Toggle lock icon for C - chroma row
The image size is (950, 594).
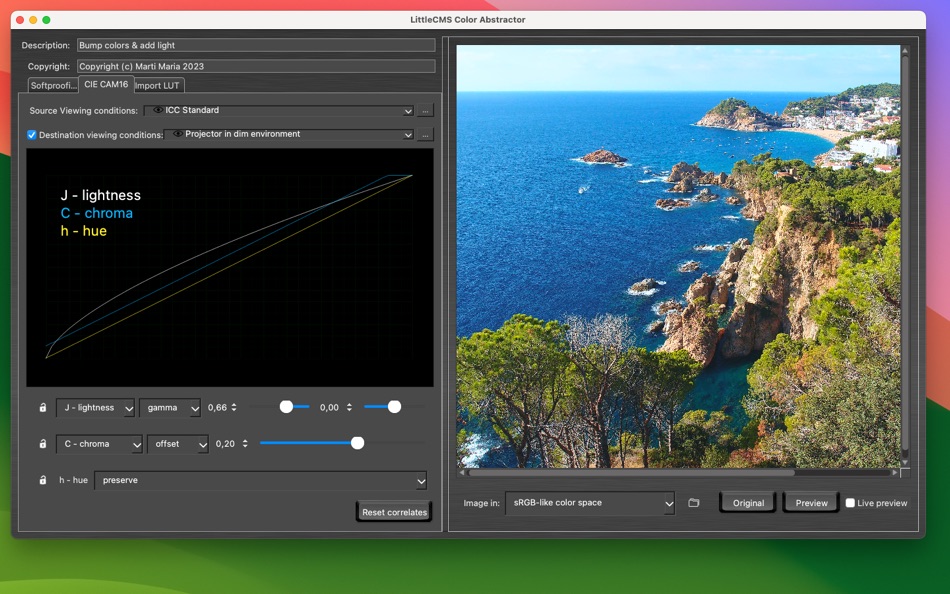click(x=42, y=444)
